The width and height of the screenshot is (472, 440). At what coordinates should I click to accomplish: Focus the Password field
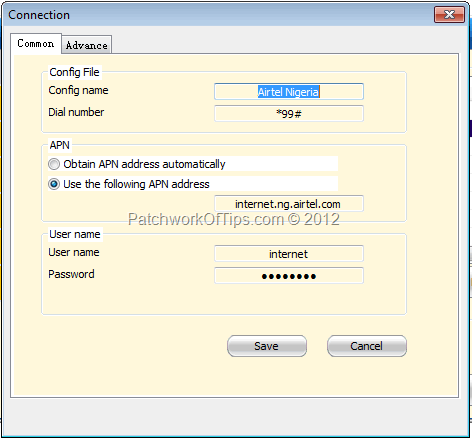coord(289,276)
